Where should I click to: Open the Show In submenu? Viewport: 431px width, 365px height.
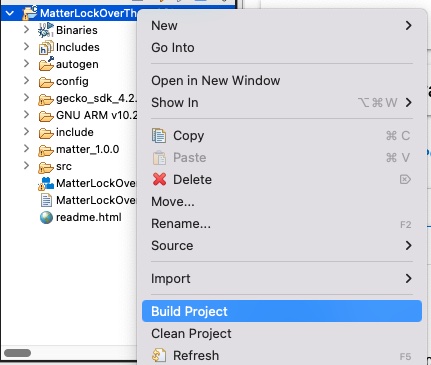click(282, 103)
